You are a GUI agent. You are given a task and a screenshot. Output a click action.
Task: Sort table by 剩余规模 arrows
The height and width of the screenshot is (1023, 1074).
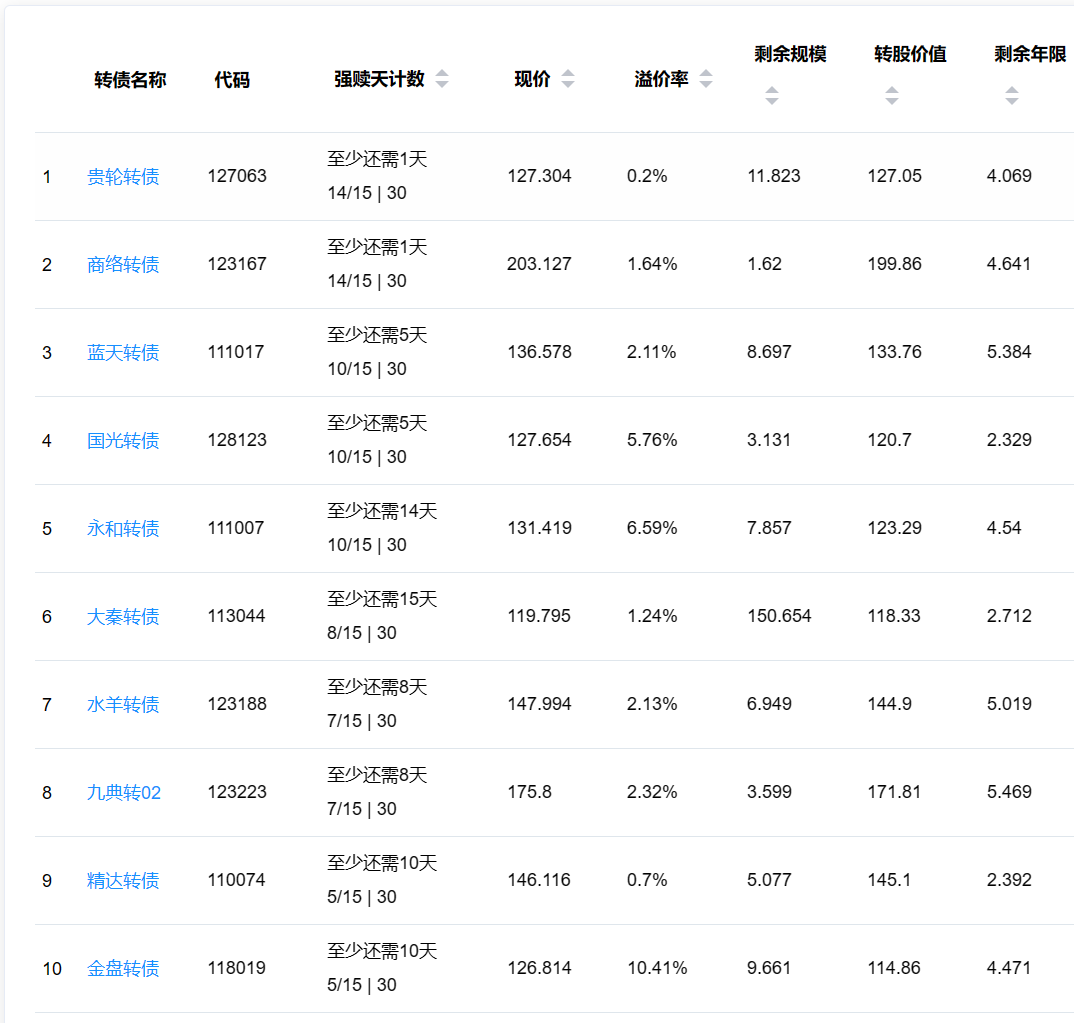[x=771, y=96]
